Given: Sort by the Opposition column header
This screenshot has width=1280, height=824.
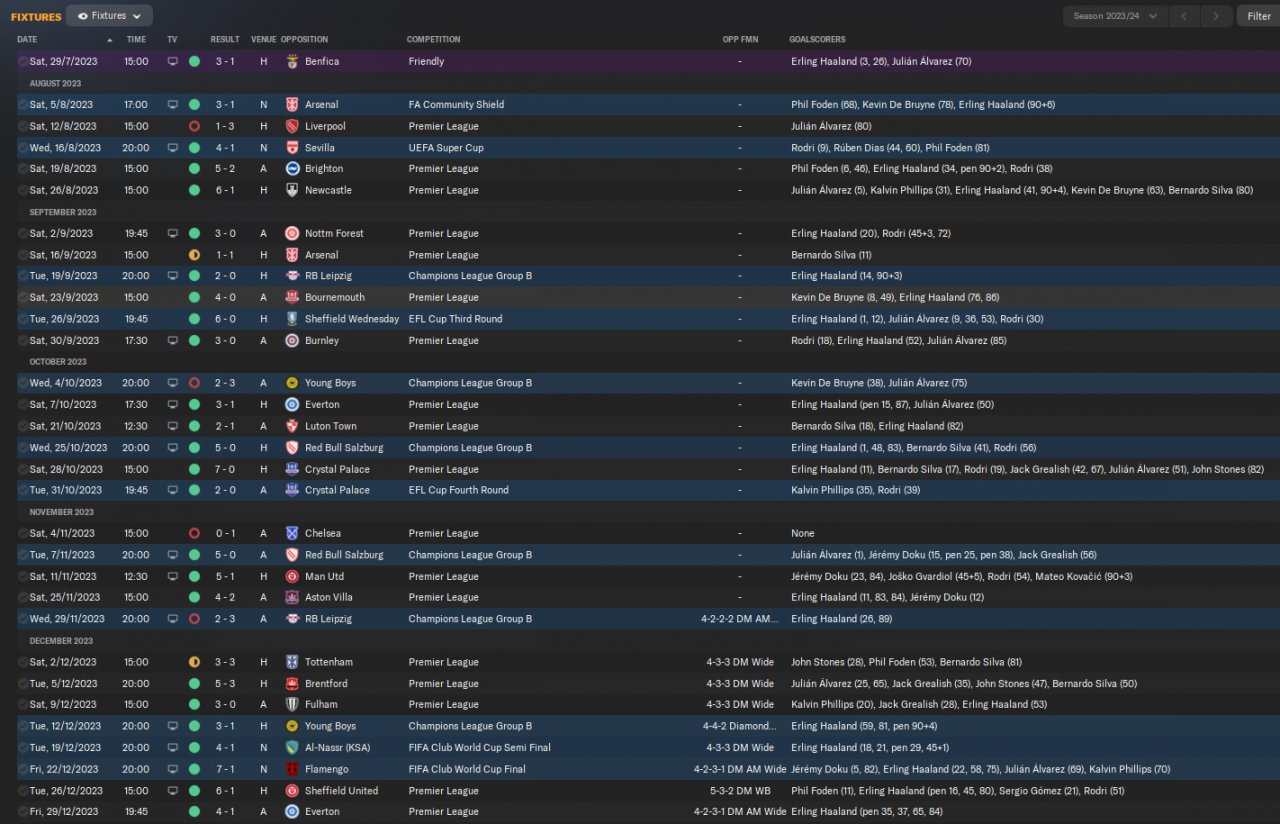Looking at the screenshot, I should point(304,39).
